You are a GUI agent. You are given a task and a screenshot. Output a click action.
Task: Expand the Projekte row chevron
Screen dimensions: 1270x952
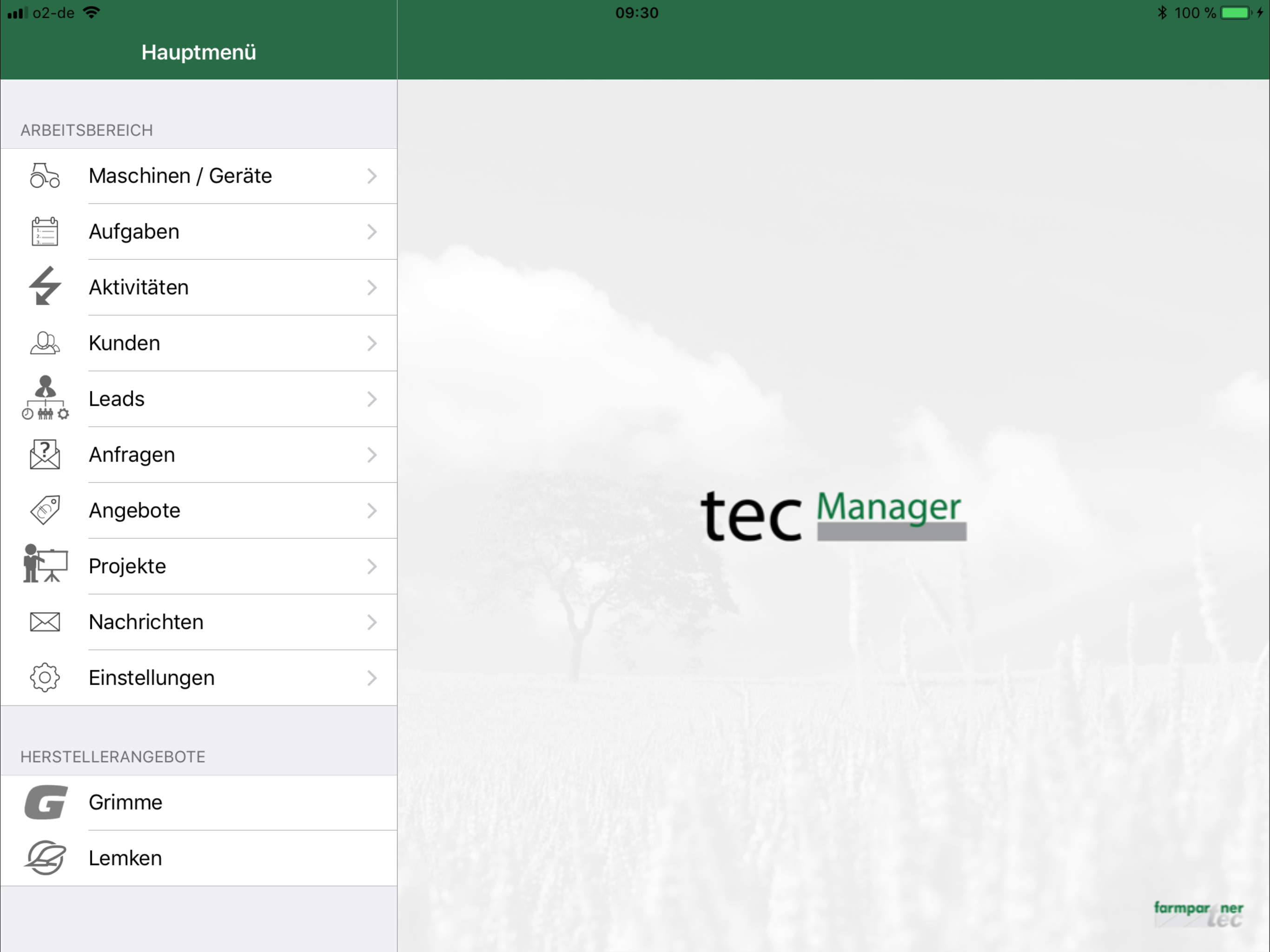(x=372, y=567)
